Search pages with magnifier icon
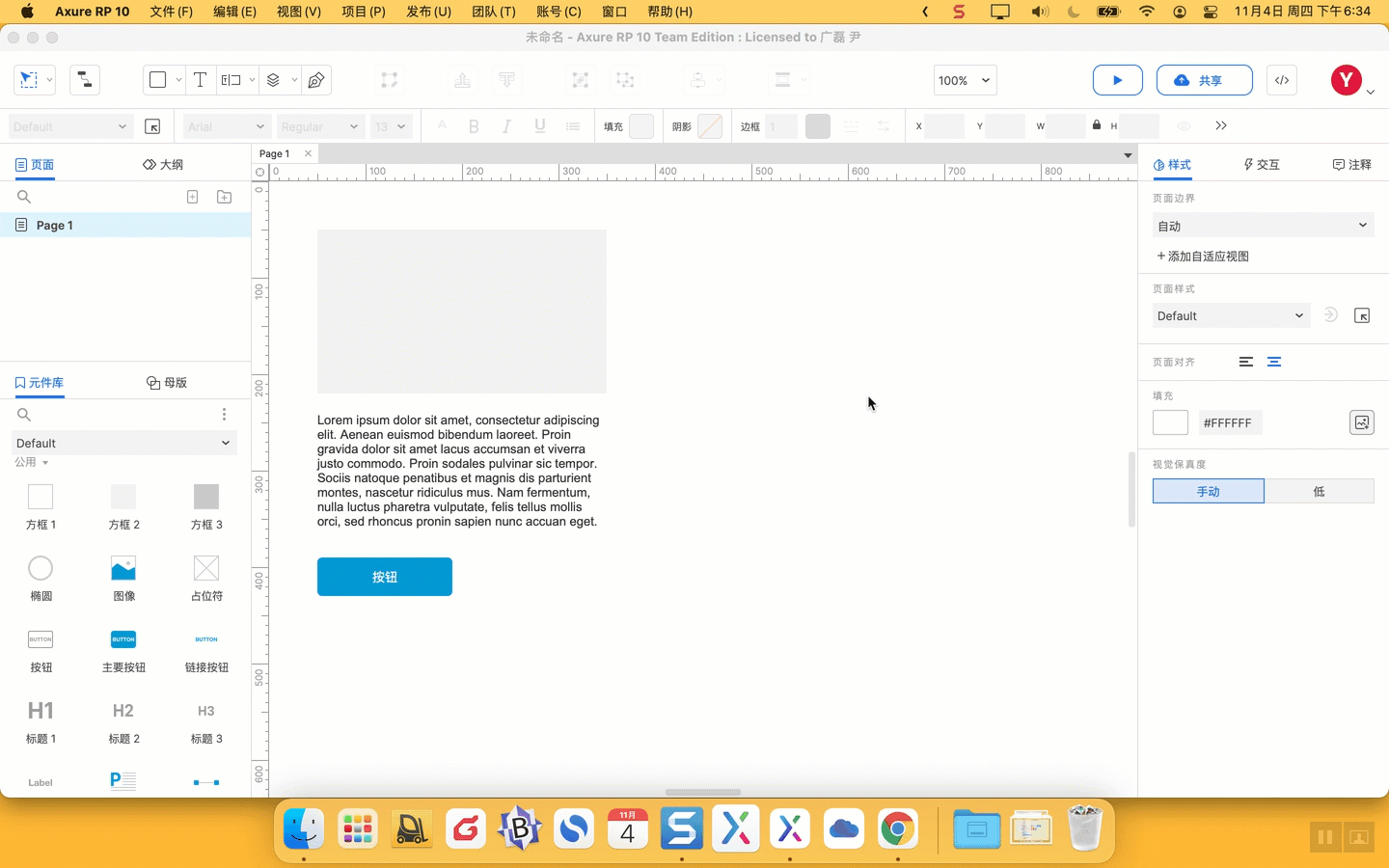 coord(24,197)
